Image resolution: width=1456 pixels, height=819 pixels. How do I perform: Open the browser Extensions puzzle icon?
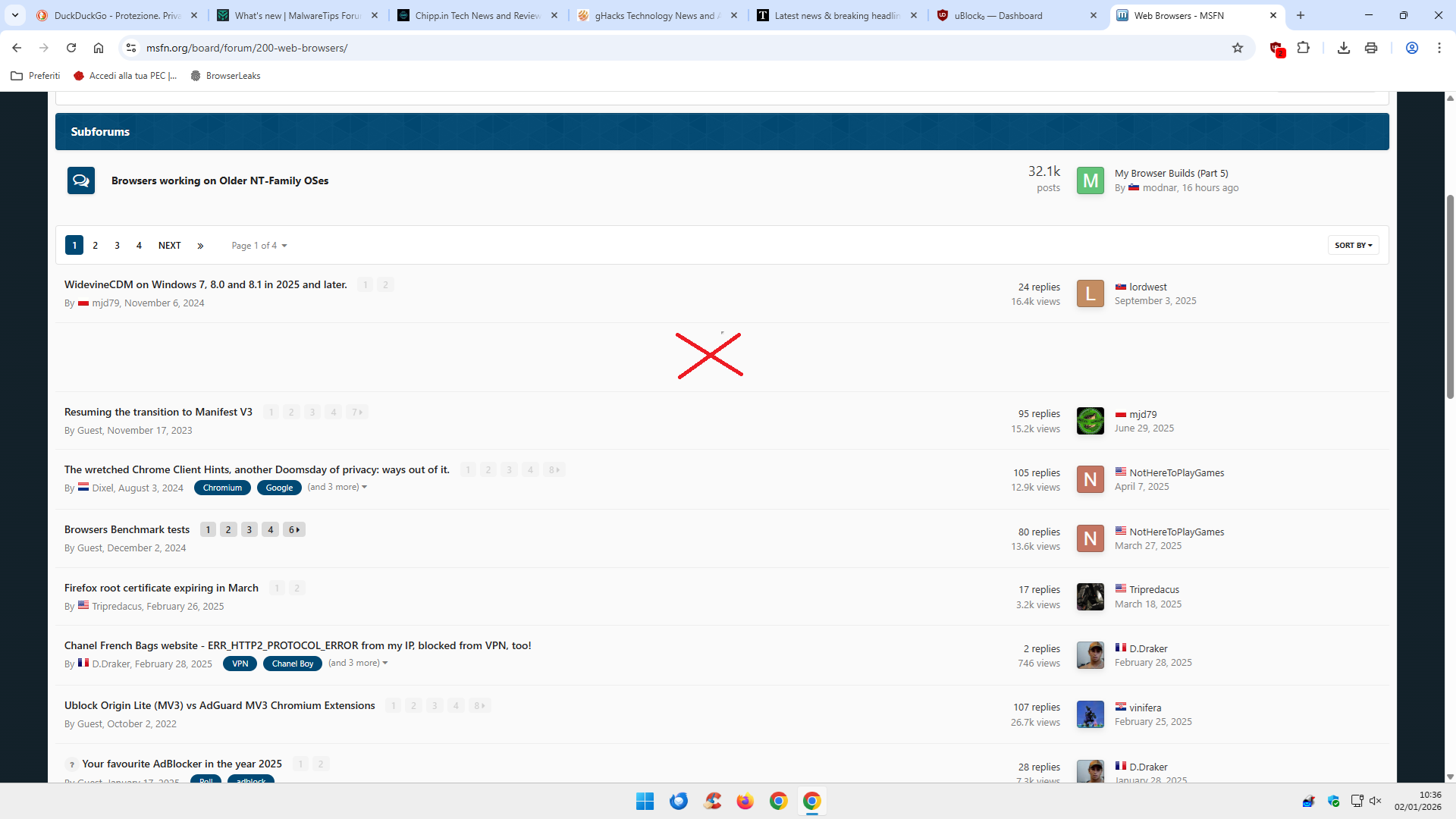pos(1304,48)
